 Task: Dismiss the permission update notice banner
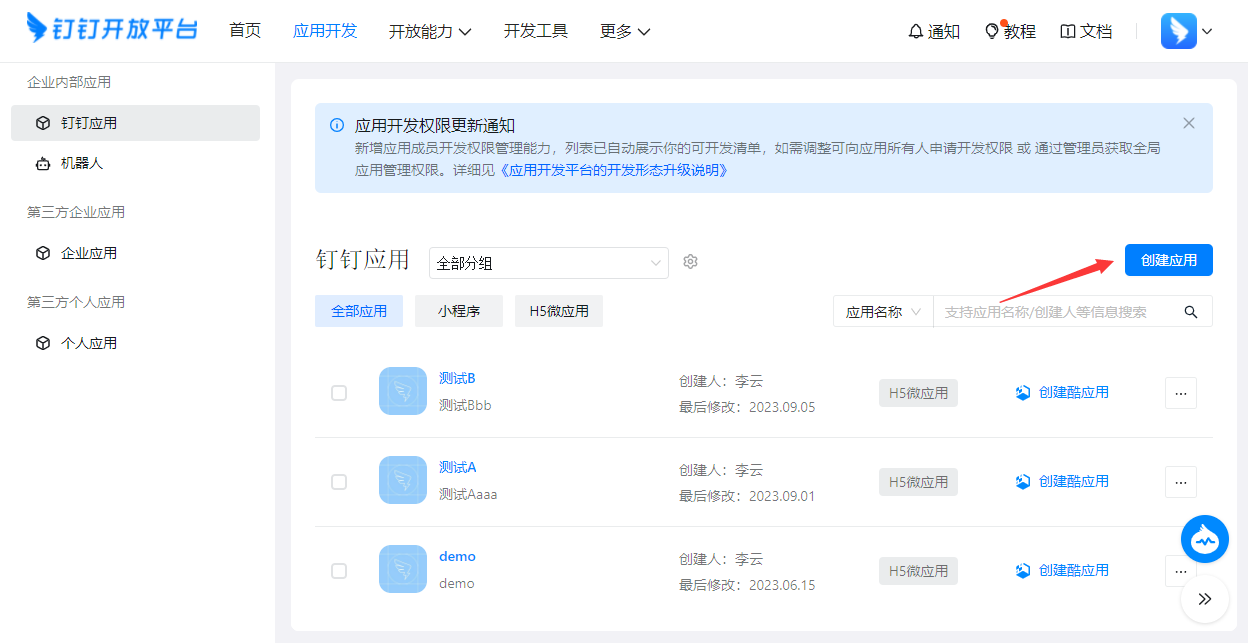tap(1188, 123)
